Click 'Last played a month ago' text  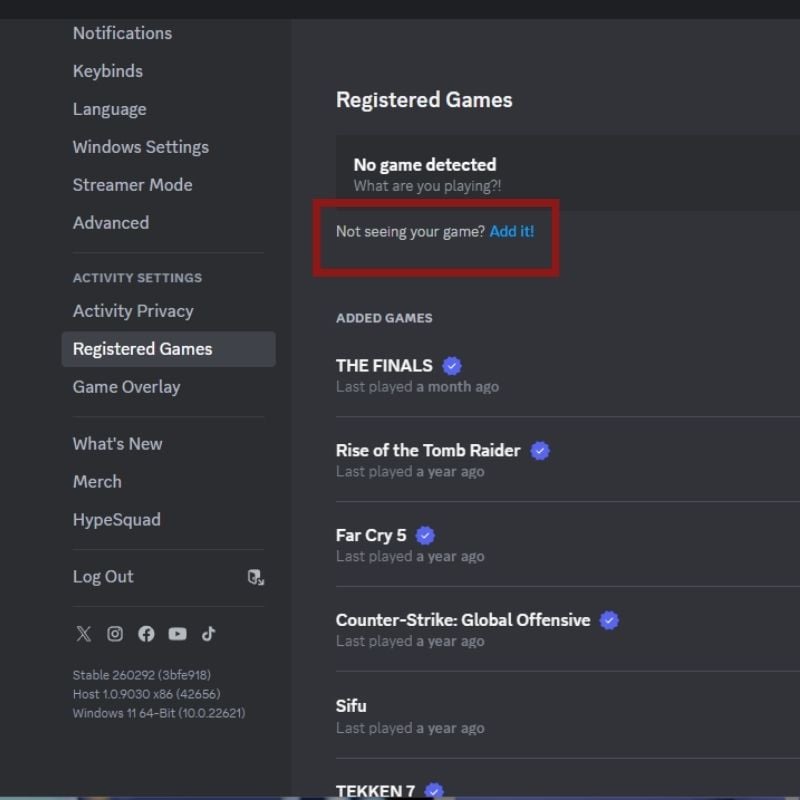(417, 387)
